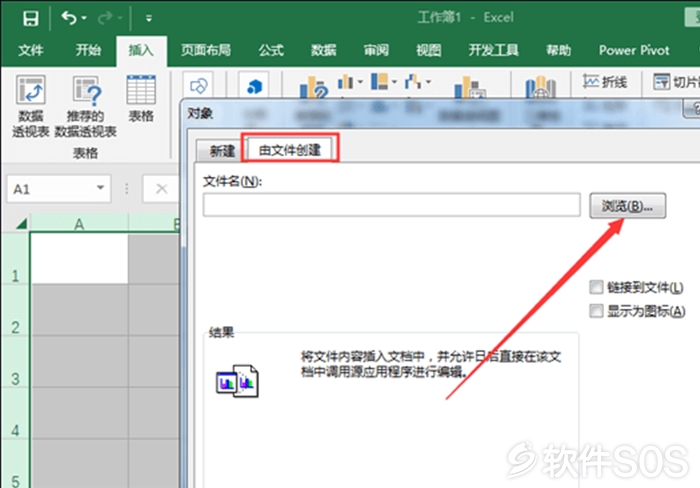Open the 数据 ribbon tab

pos(323,50)
